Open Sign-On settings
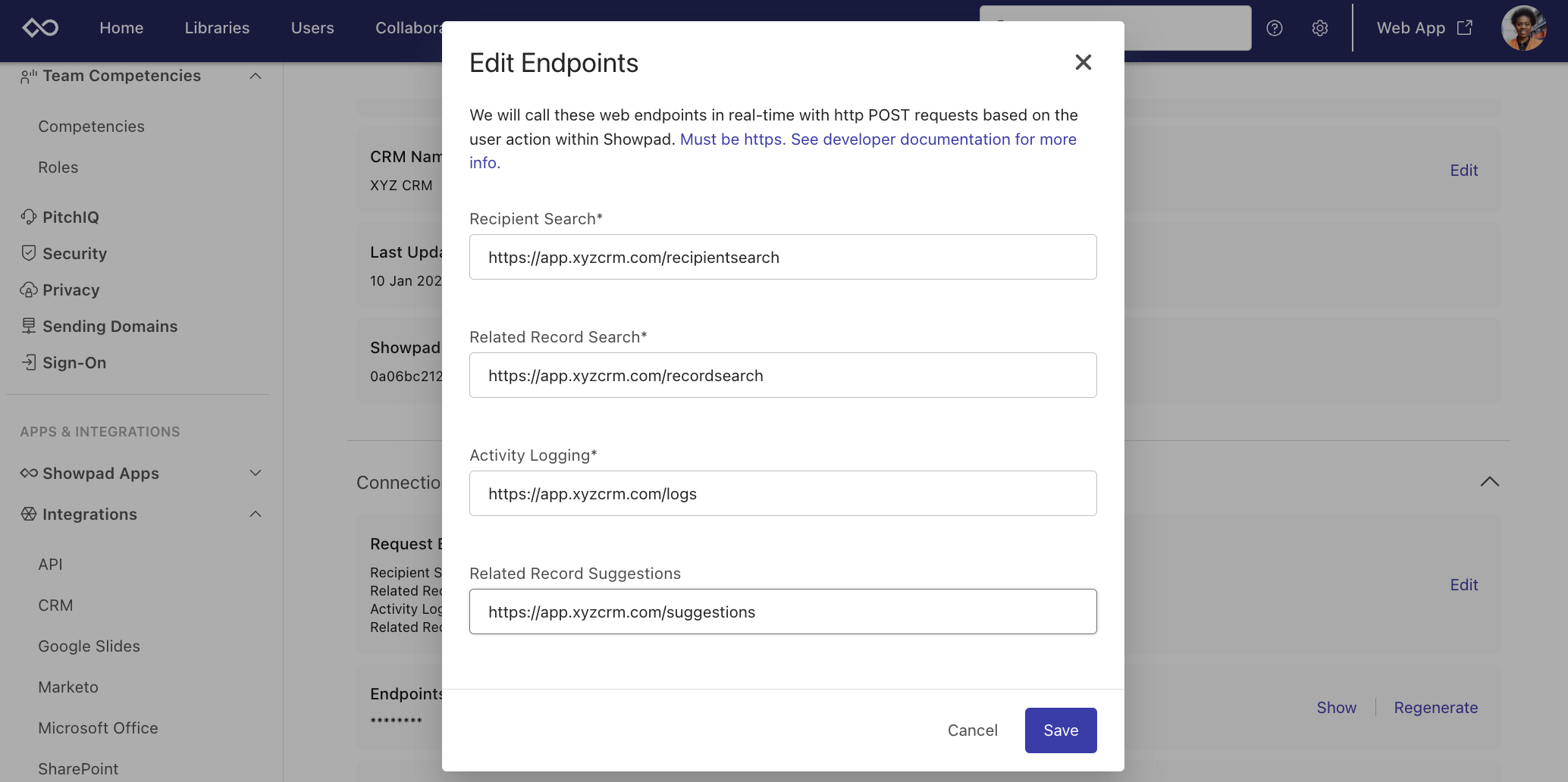Viewport: 1568px width, 782px height. pos(74,362)
